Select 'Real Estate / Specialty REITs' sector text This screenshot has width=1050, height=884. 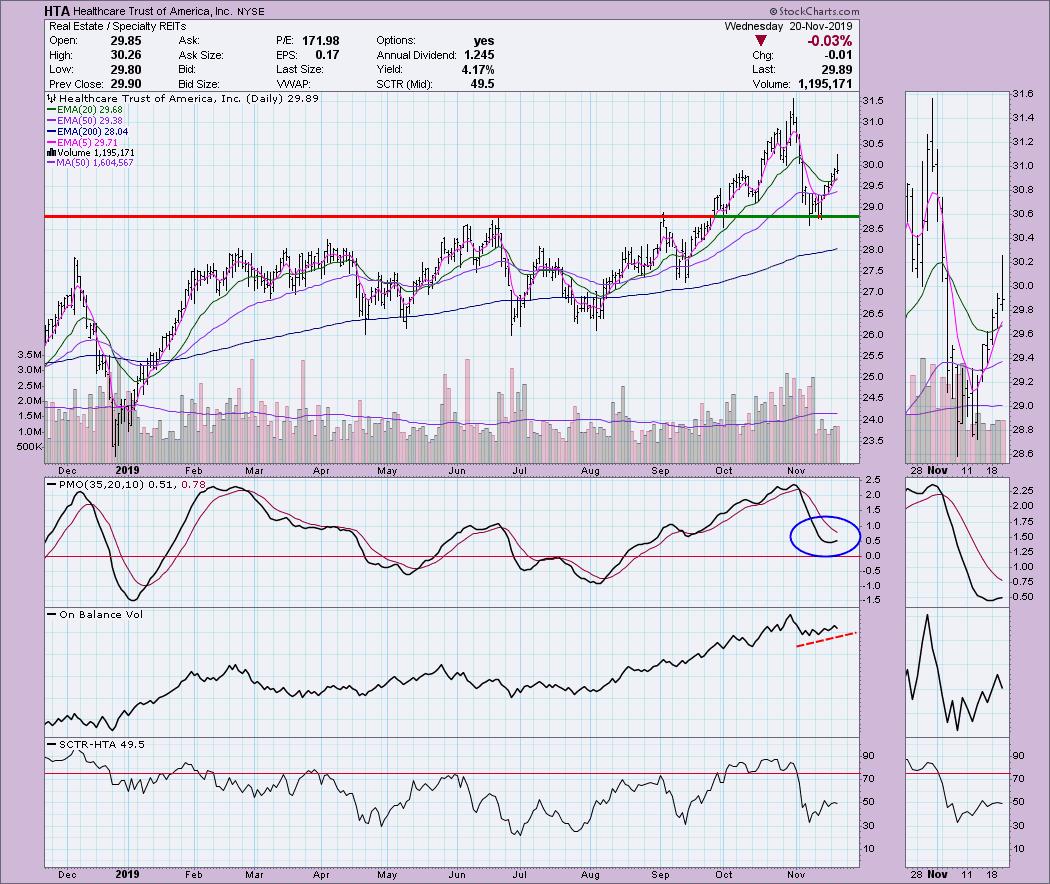(x=118, y=27)
